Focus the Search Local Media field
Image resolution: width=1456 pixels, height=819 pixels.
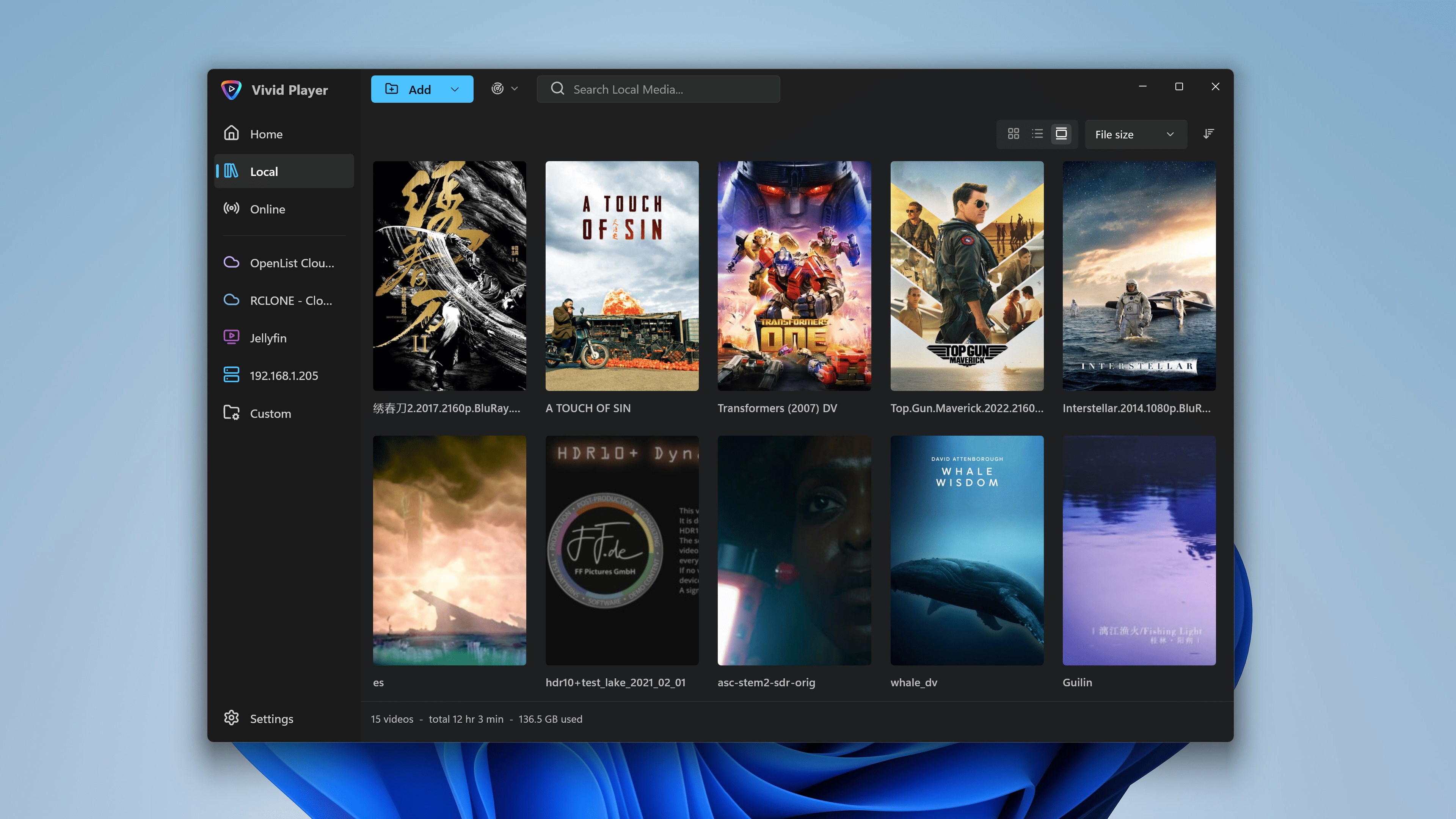[659, 89]
